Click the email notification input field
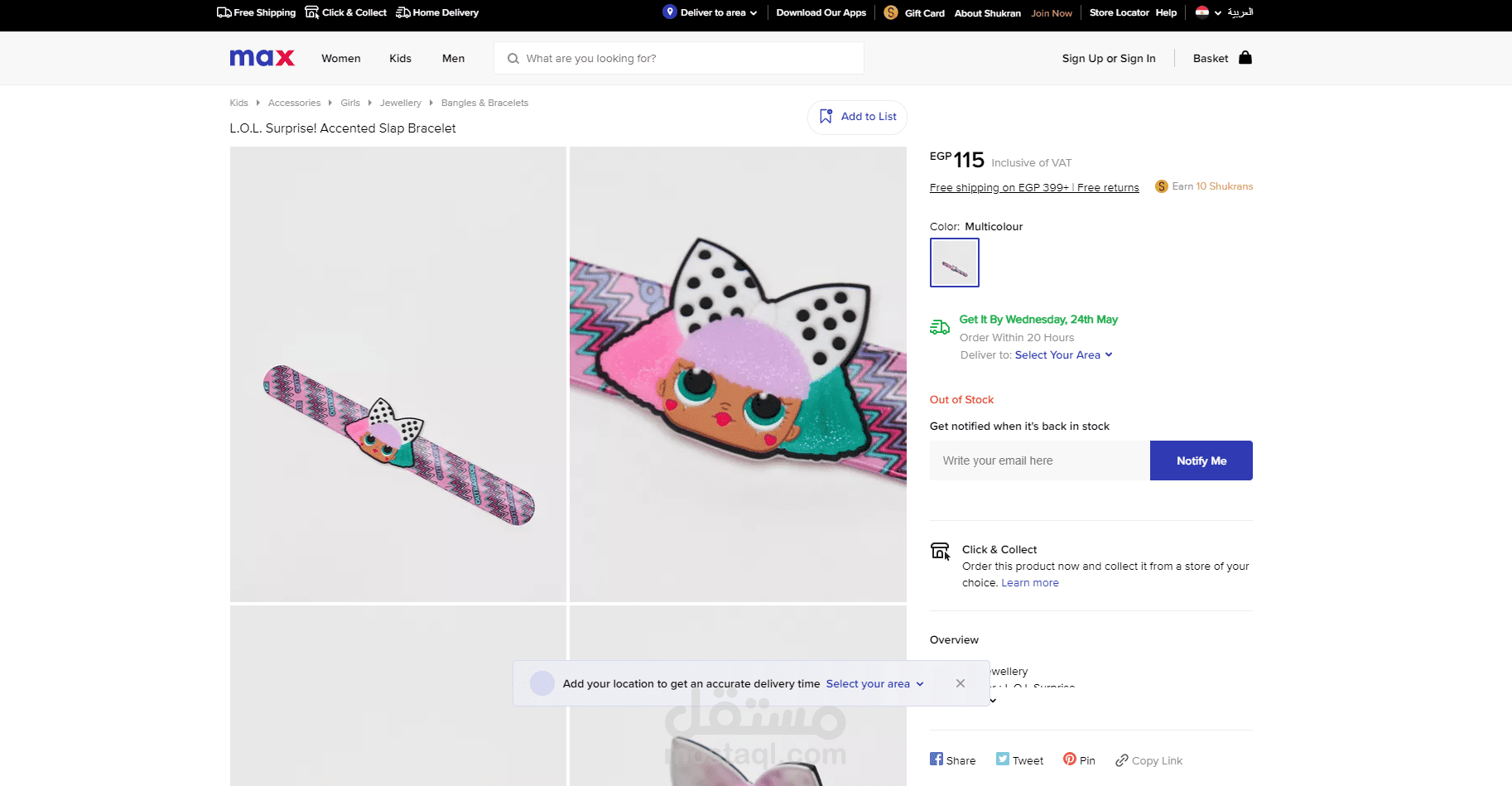 point(1039,461)
